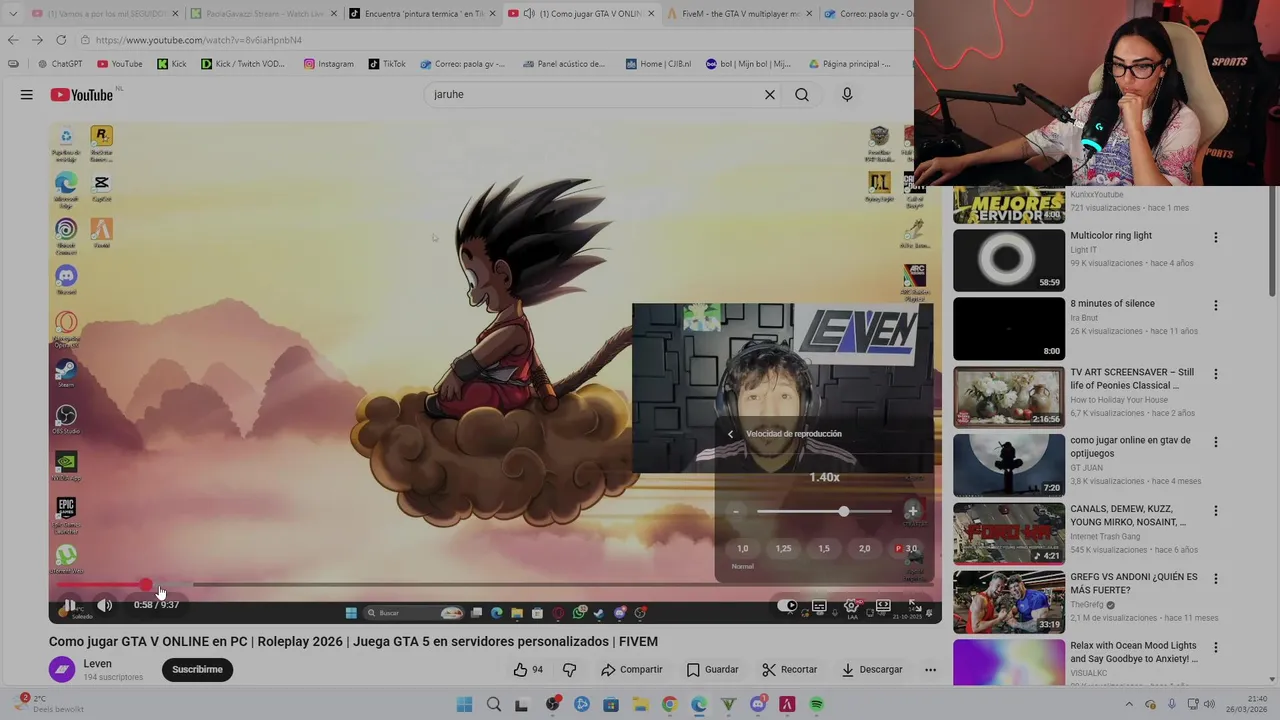The image size is (1280, 720).
Task: Click the Suscribirme button
Action: click(197, 670)
